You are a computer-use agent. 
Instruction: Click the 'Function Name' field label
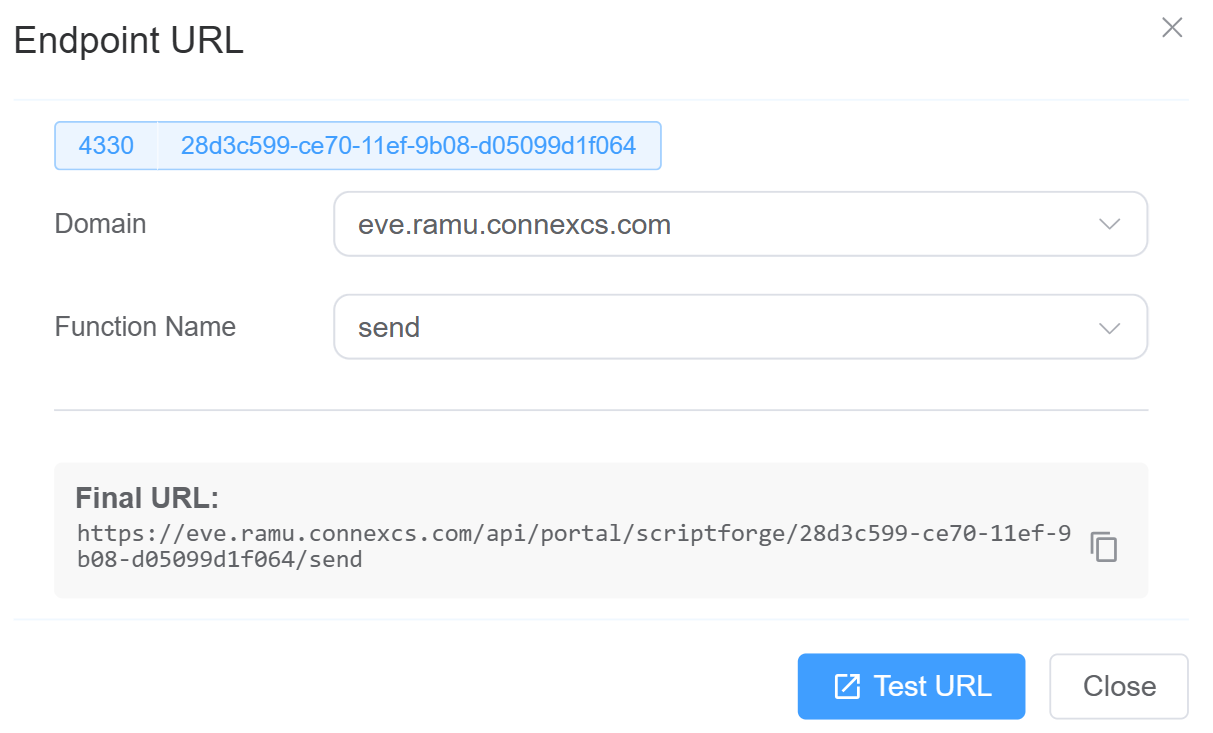145,327
